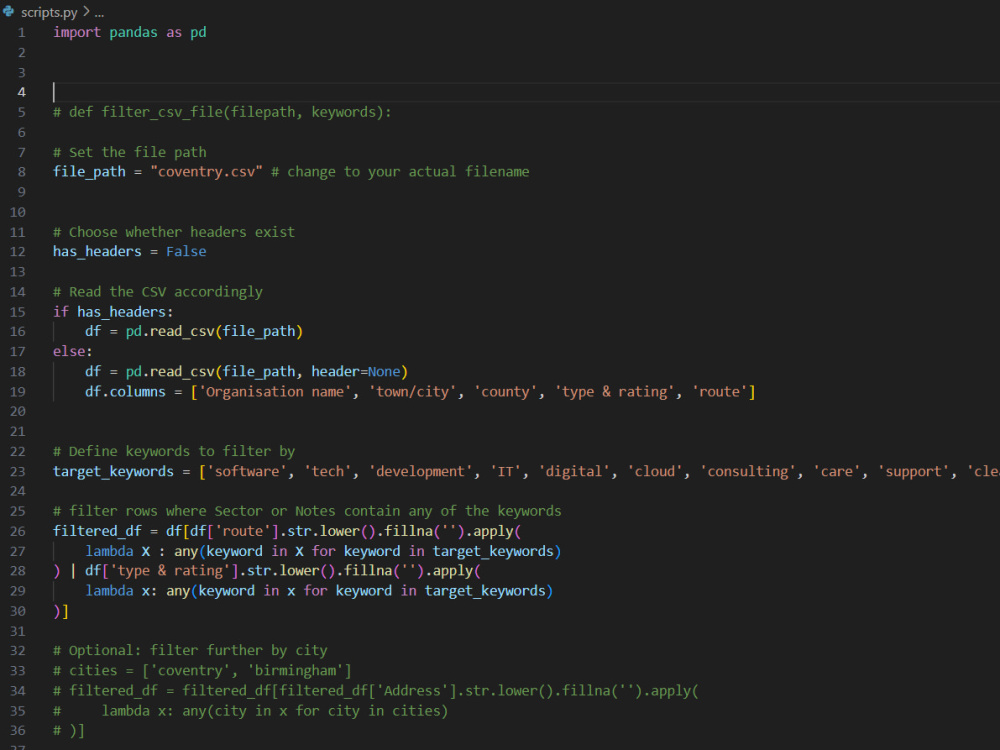Click 'read_csv' call on line 16
Image resolution: width=1000 pixels, height=750 pixels.
(182, 332)
